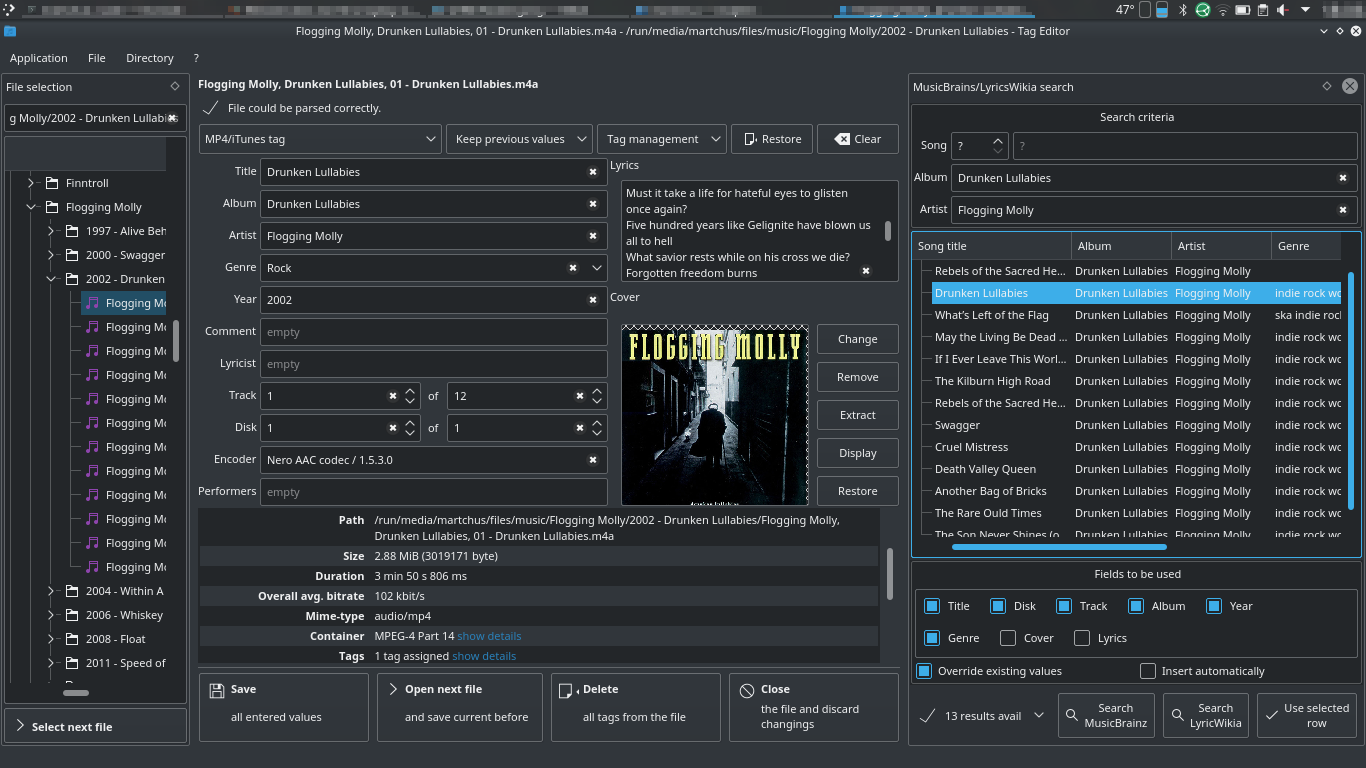Float the File selection panel diamond icon
The image size is (1366, 768).
175,86
